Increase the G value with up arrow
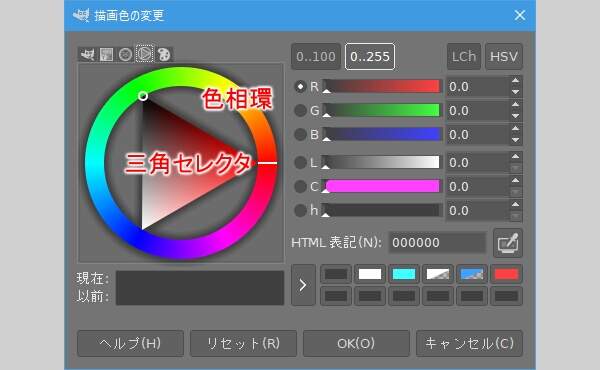600x370 pixels. (x=515, y=104)
